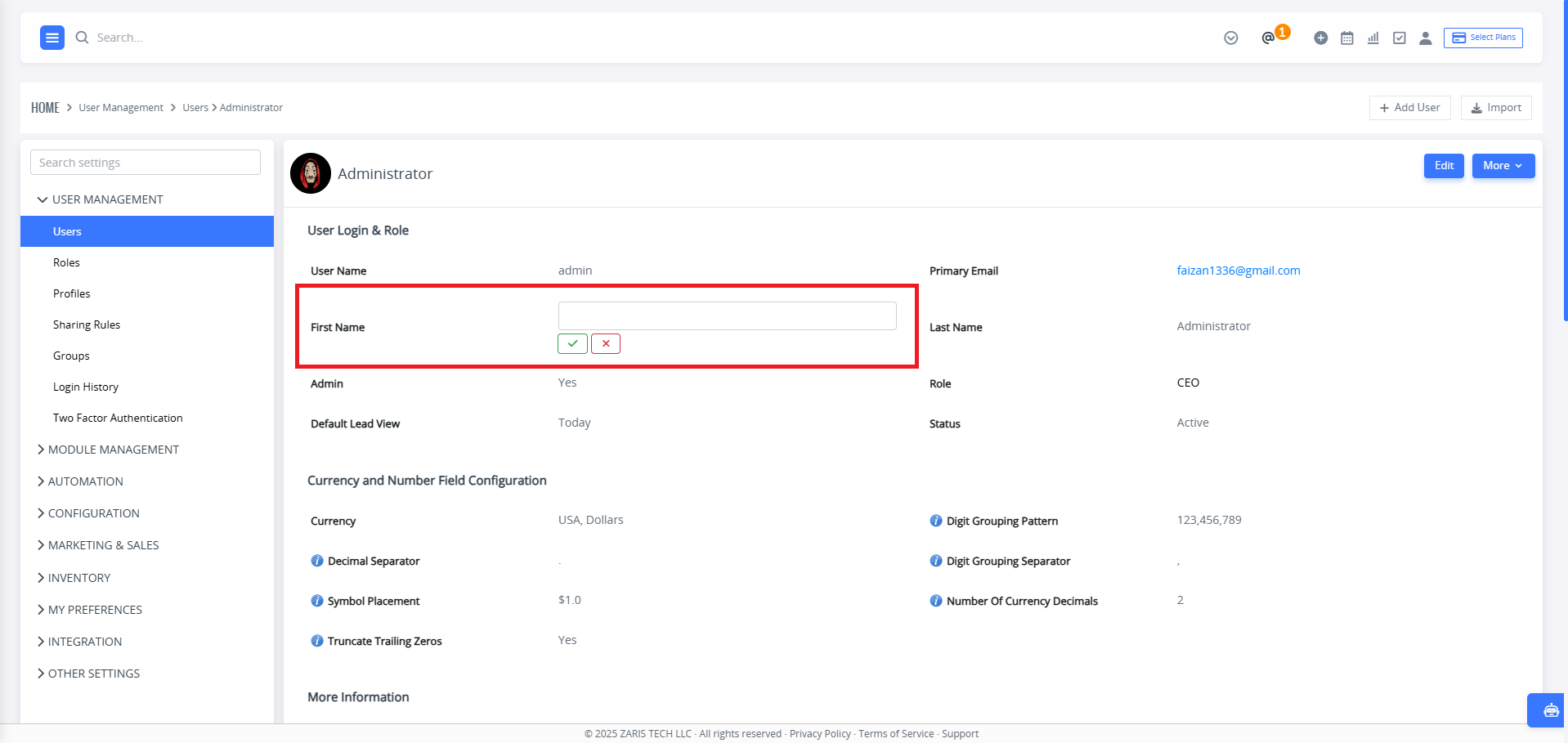Click the Role value CEO
Image resolution: width=1568 pixels, height=743 pixels.
pos(1188,383)
